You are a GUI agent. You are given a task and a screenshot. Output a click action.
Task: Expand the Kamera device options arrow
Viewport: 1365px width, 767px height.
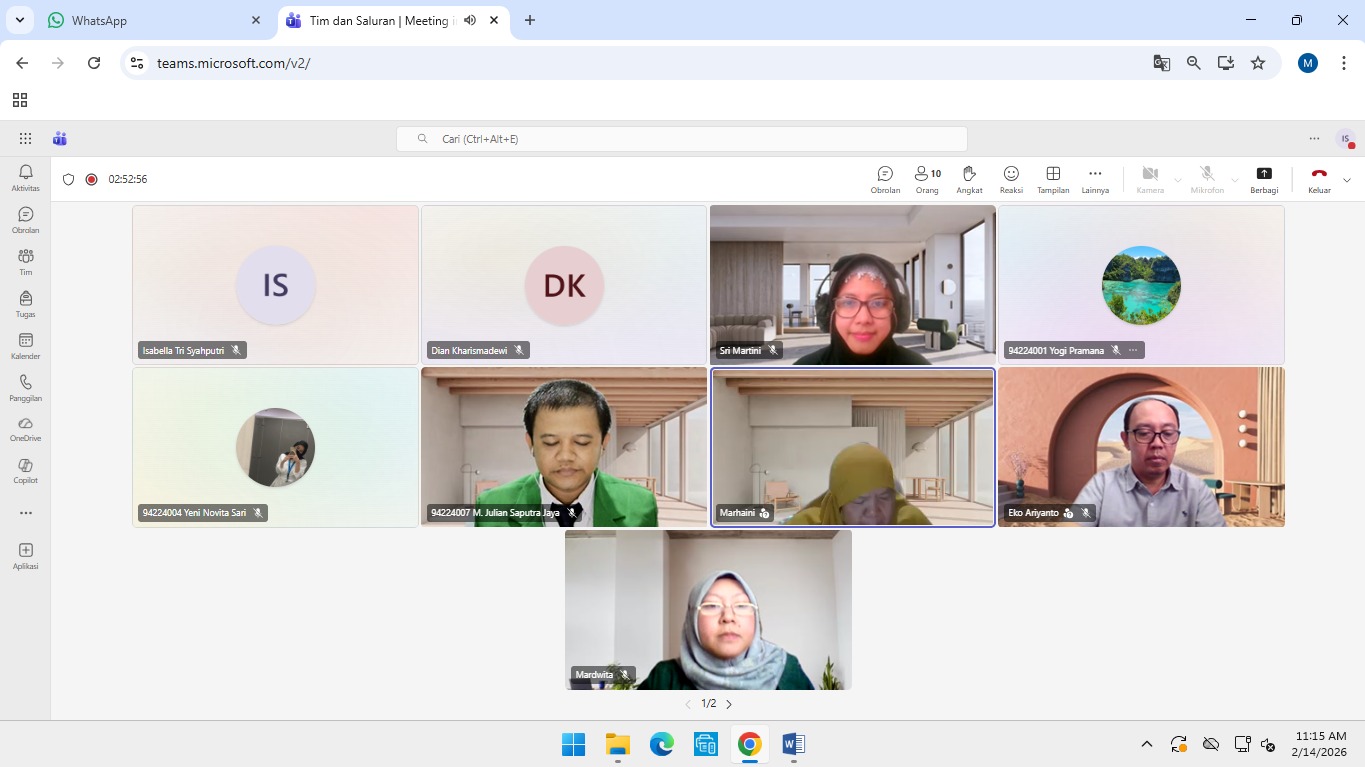click(x=1178, y=180)
